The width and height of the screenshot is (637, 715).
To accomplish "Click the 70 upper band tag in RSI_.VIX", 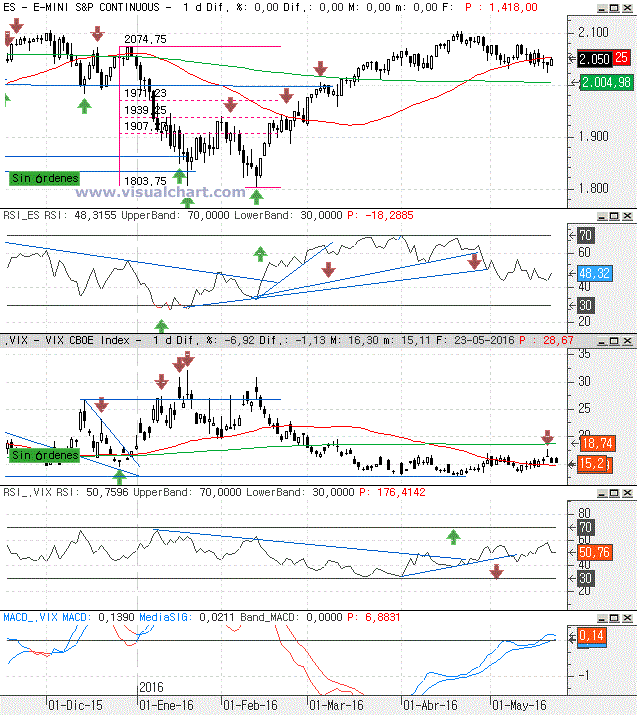I will (585, 528).
